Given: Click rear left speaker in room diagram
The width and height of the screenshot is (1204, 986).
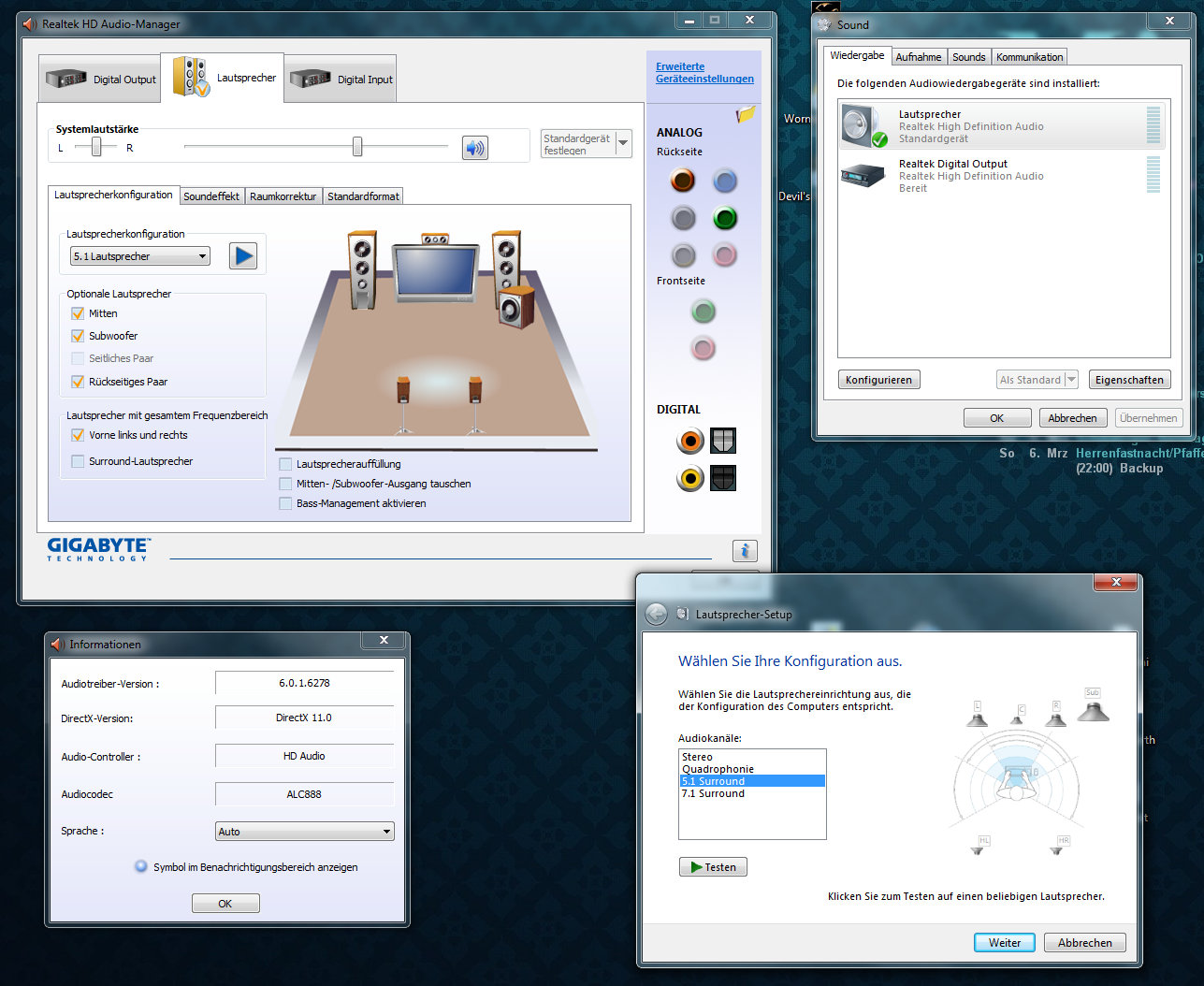Looking at the screenshot, I should coord(403,405).
